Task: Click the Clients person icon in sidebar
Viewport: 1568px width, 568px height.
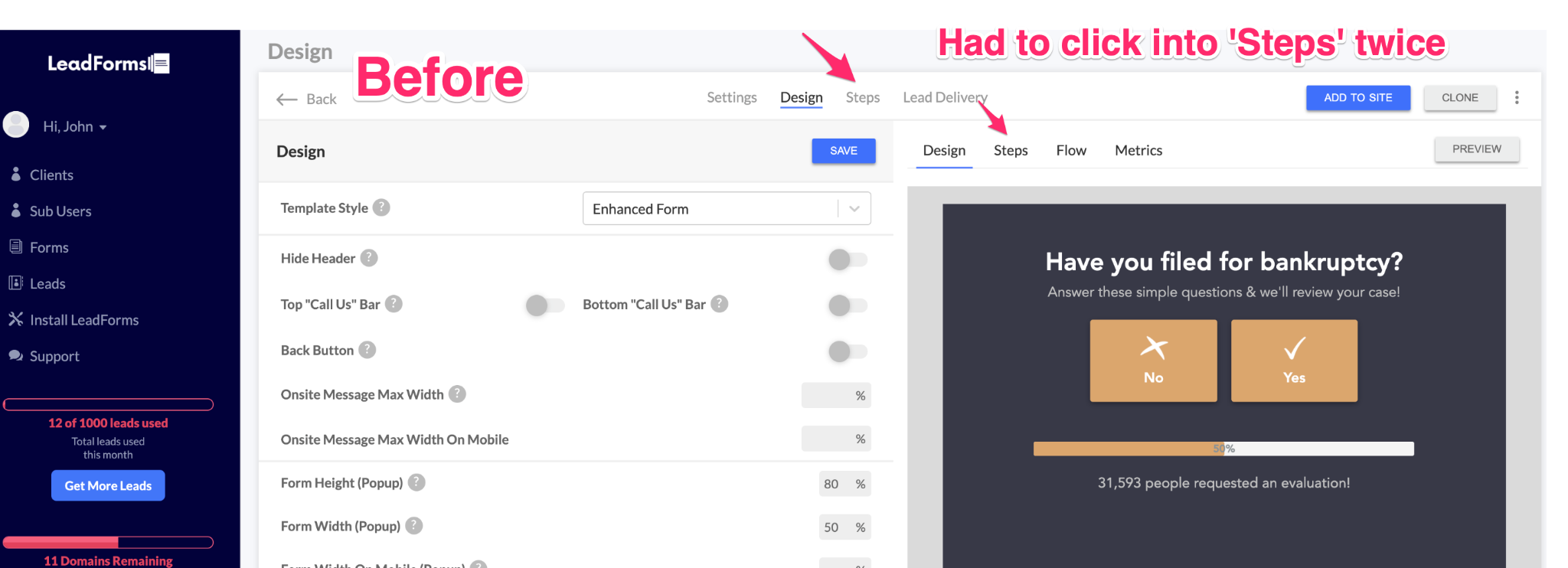Action: click(x=15, y=175)
